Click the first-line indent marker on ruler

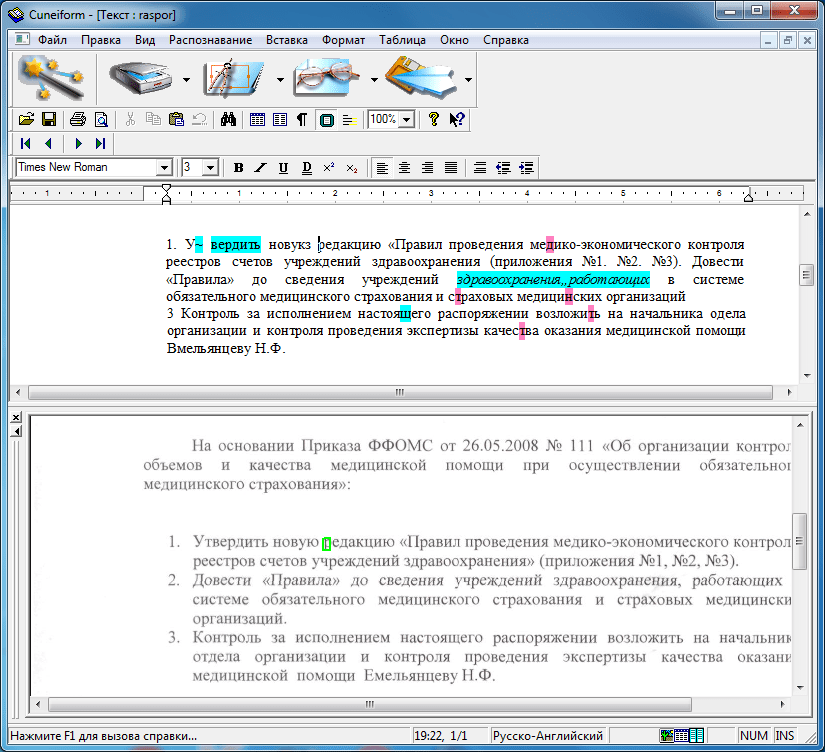tap(166, 188)
